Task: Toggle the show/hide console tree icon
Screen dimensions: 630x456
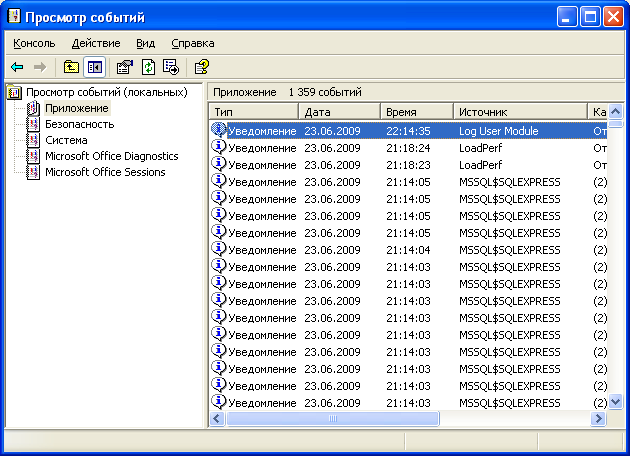Action: coord(94,67)
